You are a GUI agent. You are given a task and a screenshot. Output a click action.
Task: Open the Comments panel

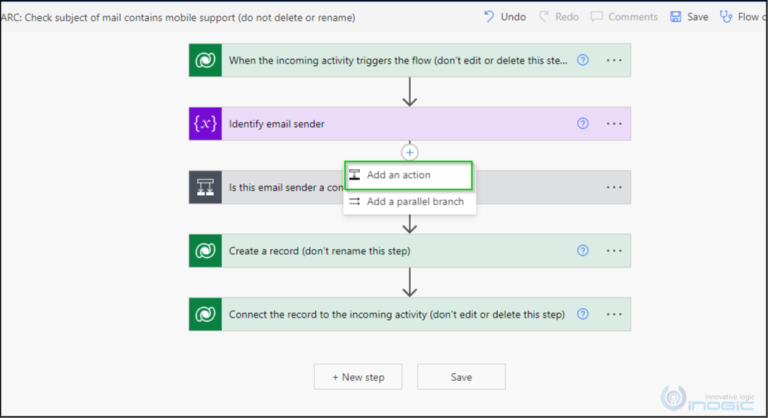coord(624,17)
